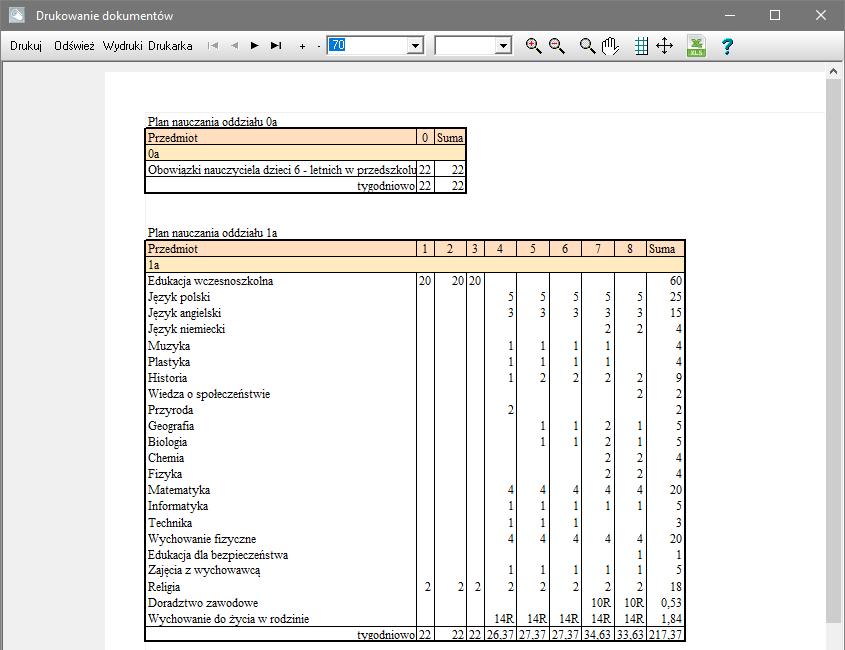Go to the next page arrow
The height and width of the screenshot is (650, 845).
pyautogui.click(x=254, y=46)
